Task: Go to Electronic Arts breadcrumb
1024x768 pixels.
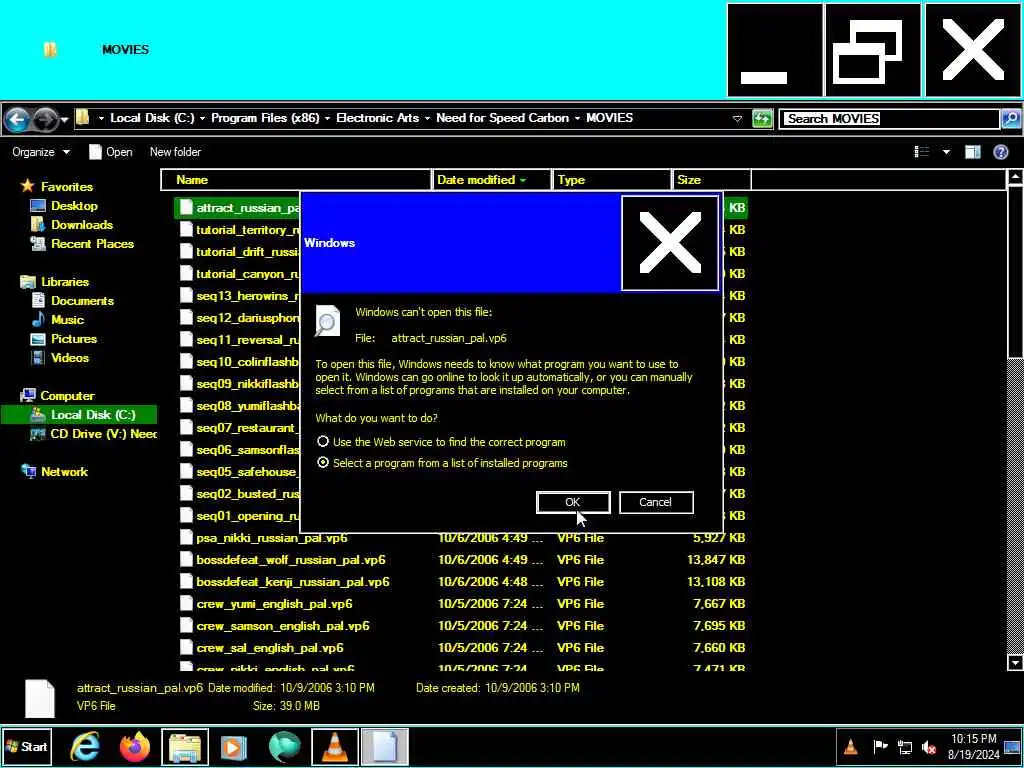Action: 377,118
